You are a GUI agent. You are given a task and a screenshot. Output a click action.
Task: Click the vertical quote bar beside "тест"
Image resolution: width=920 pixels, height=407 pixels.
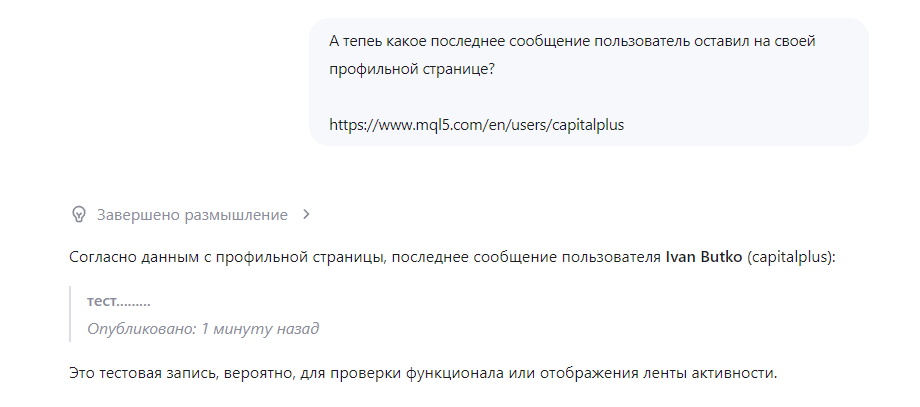(x=70, y=314)
